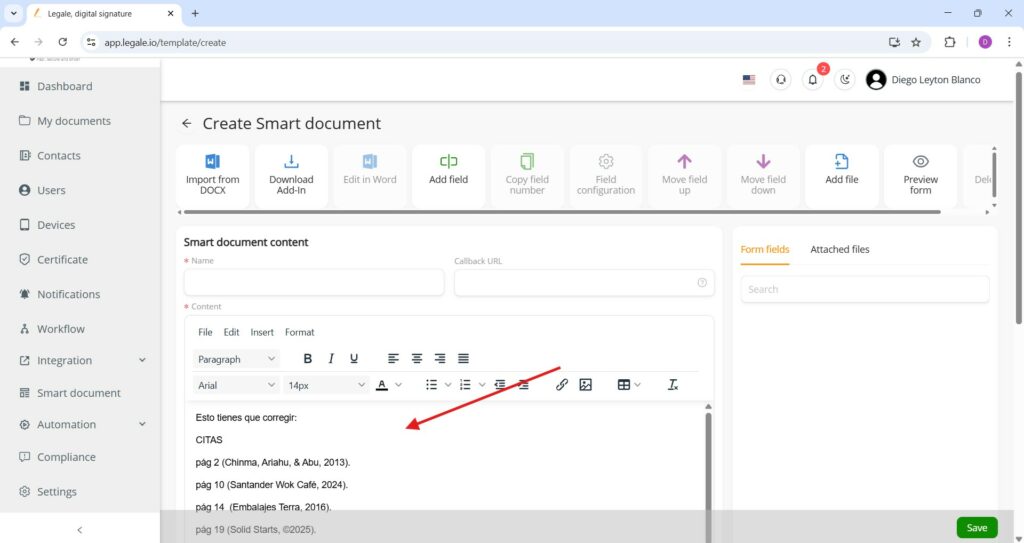
Task: Toggle dark mode moon icon
Action: click(x=844, y=80)
